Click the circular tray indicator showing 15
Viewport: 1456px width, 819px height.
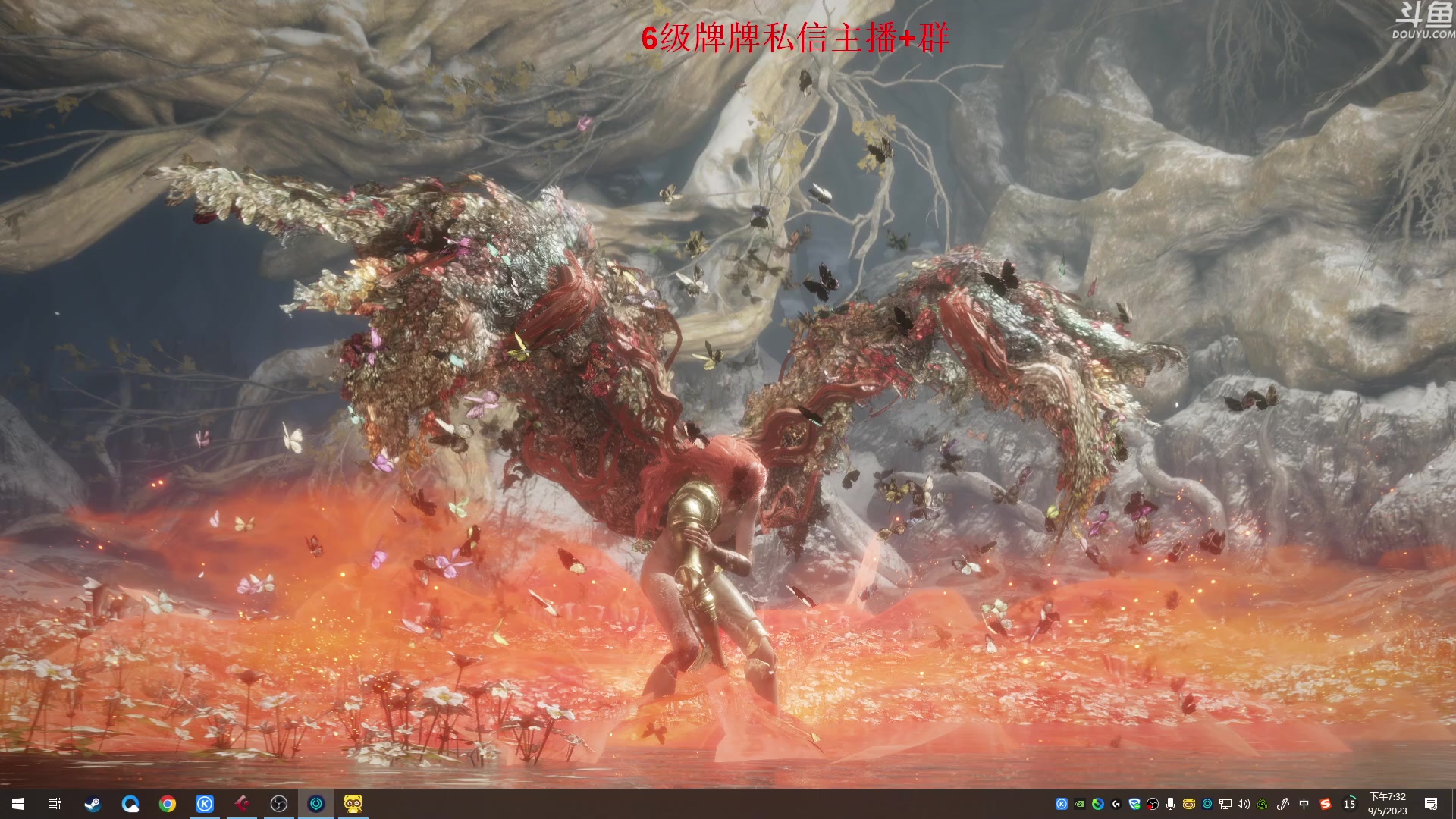click(1350, 804)
